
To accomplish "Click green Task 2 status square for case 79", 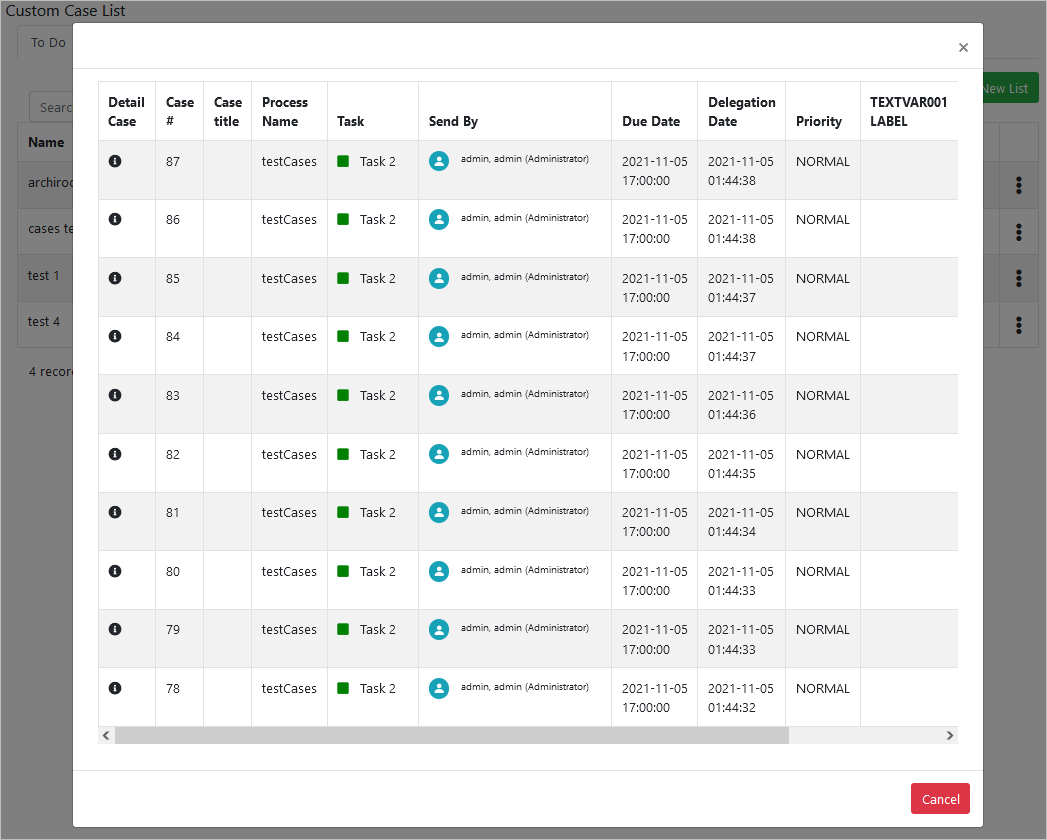I will [x=343, y=630].
